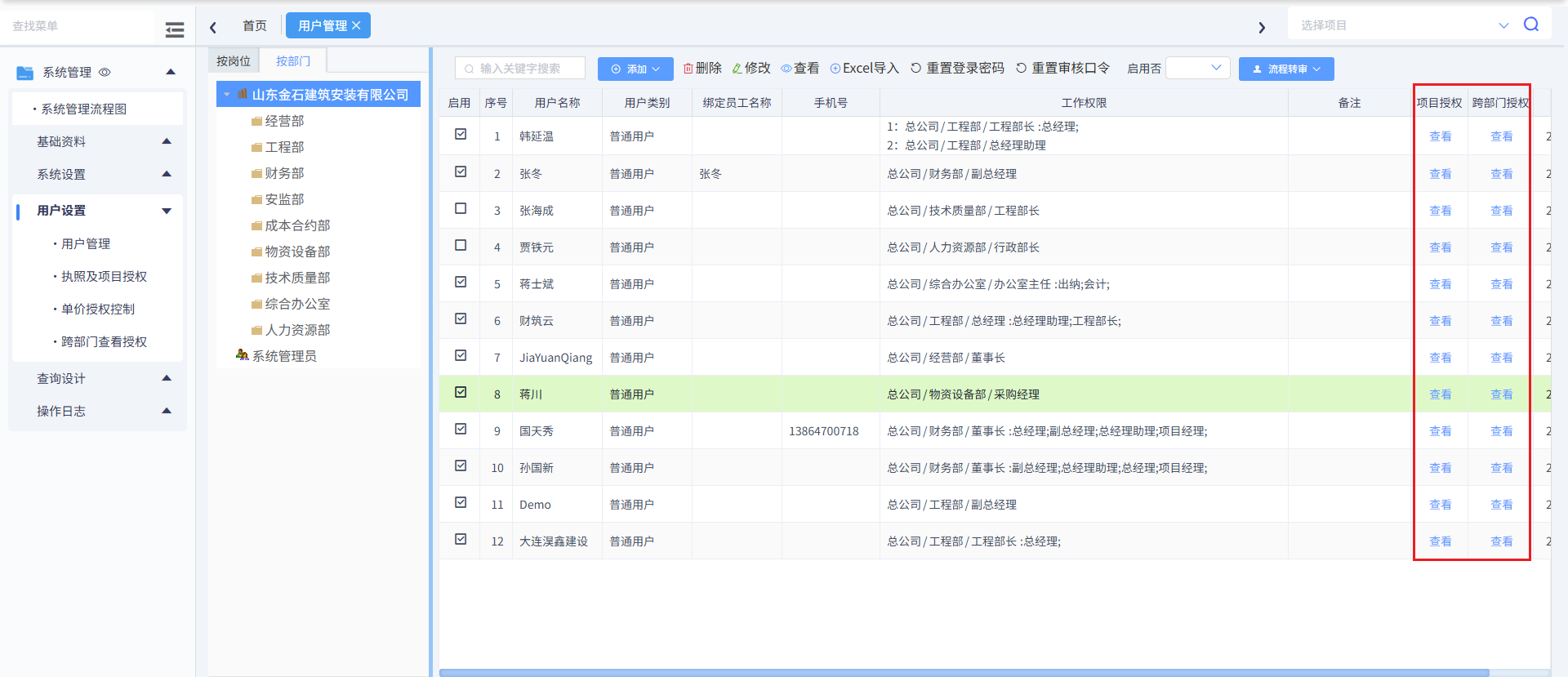Screen dimensions: 1568x677
Task: Click the eye icon next to 系统管理
Action: coord(105,72)
